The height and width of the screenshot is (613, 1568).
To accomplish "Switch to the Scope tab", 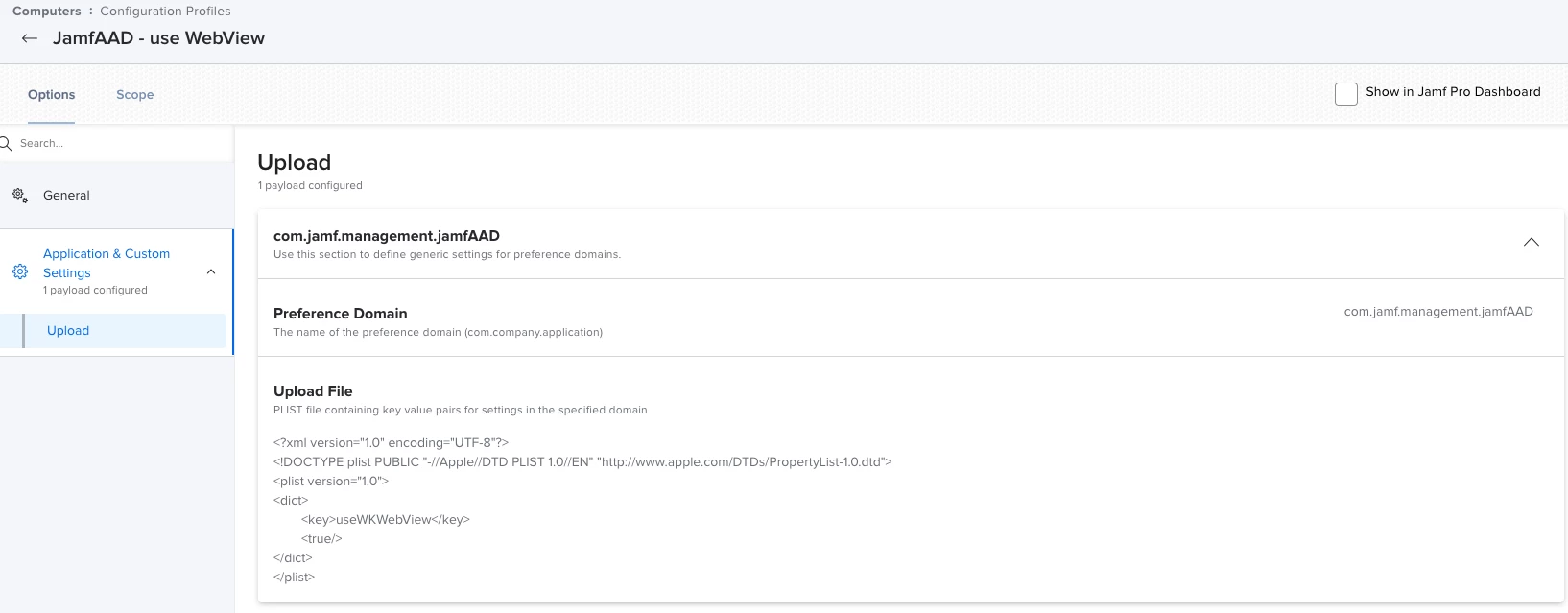I will click(x=134, y=95).
